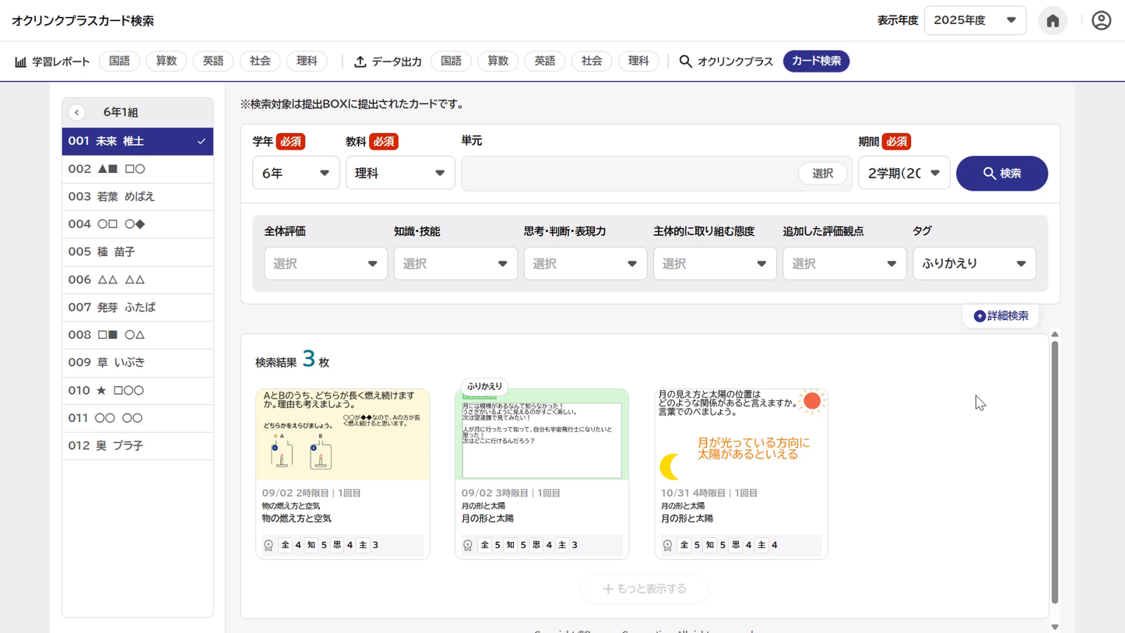Open the 表示年度 2025年度 dropdown
The width and height of the screenshot is (1125, 633).
(974, 21)
